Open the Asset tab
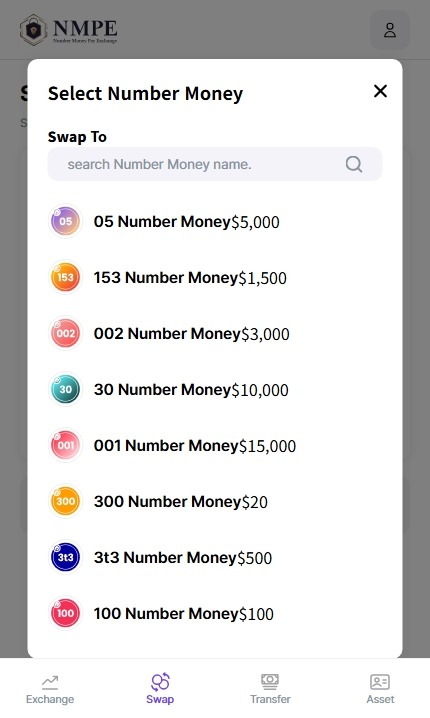The height and width of the screenshot is (718, 430). pos(380,689)
